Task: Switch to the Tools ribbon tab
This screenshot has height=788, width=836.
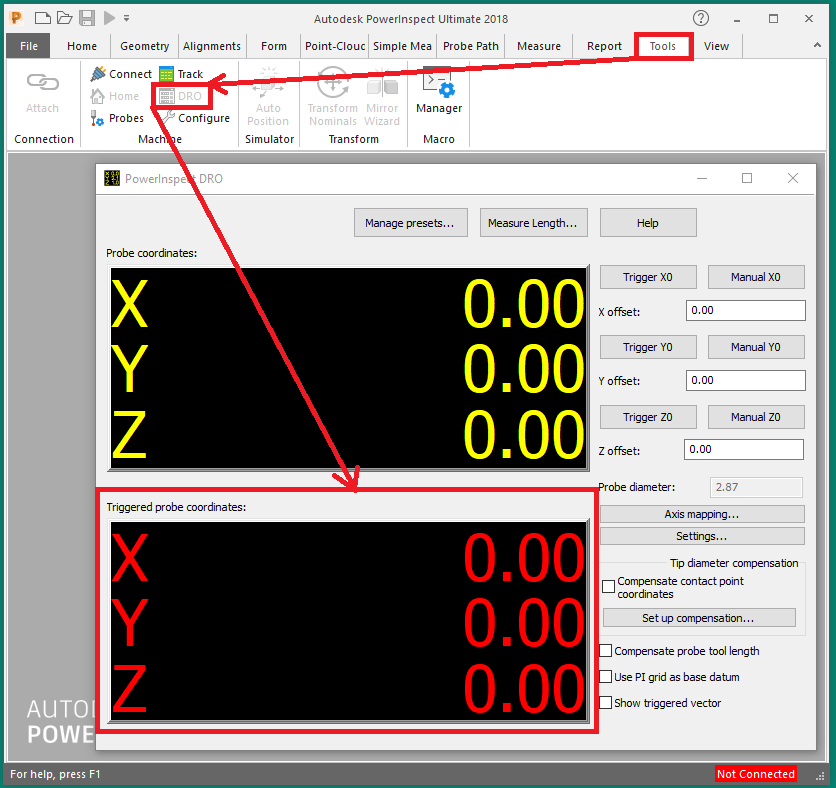Action: (x=663, y=45)
